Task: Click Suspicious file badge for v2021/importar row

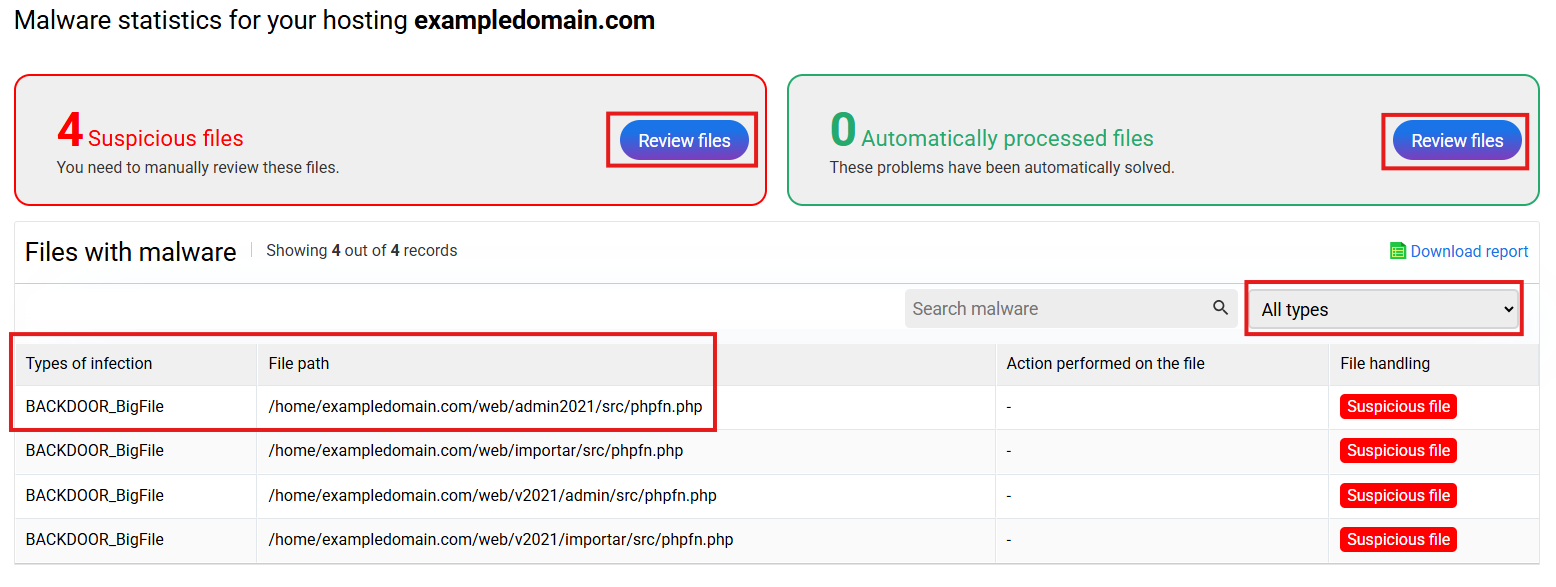Action: coord(1398,540)
